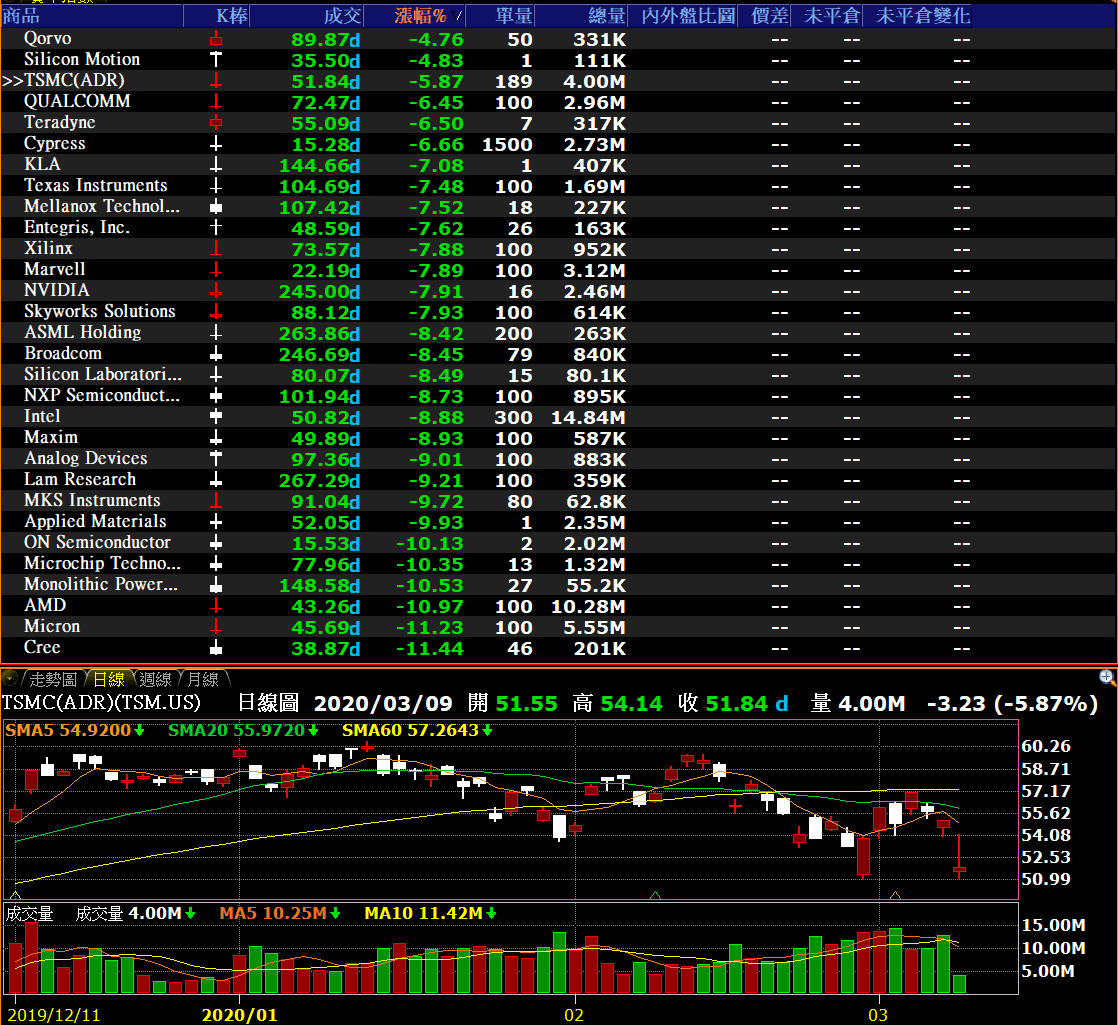The image size is (1118, 1025).
Task: Click the Teradyne candlestick icon
Action: click(216, 123)
